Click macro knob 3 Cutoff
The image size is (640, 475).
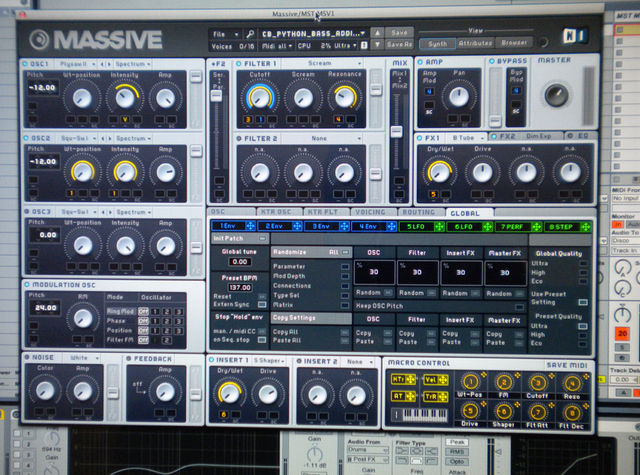[538, 383]
